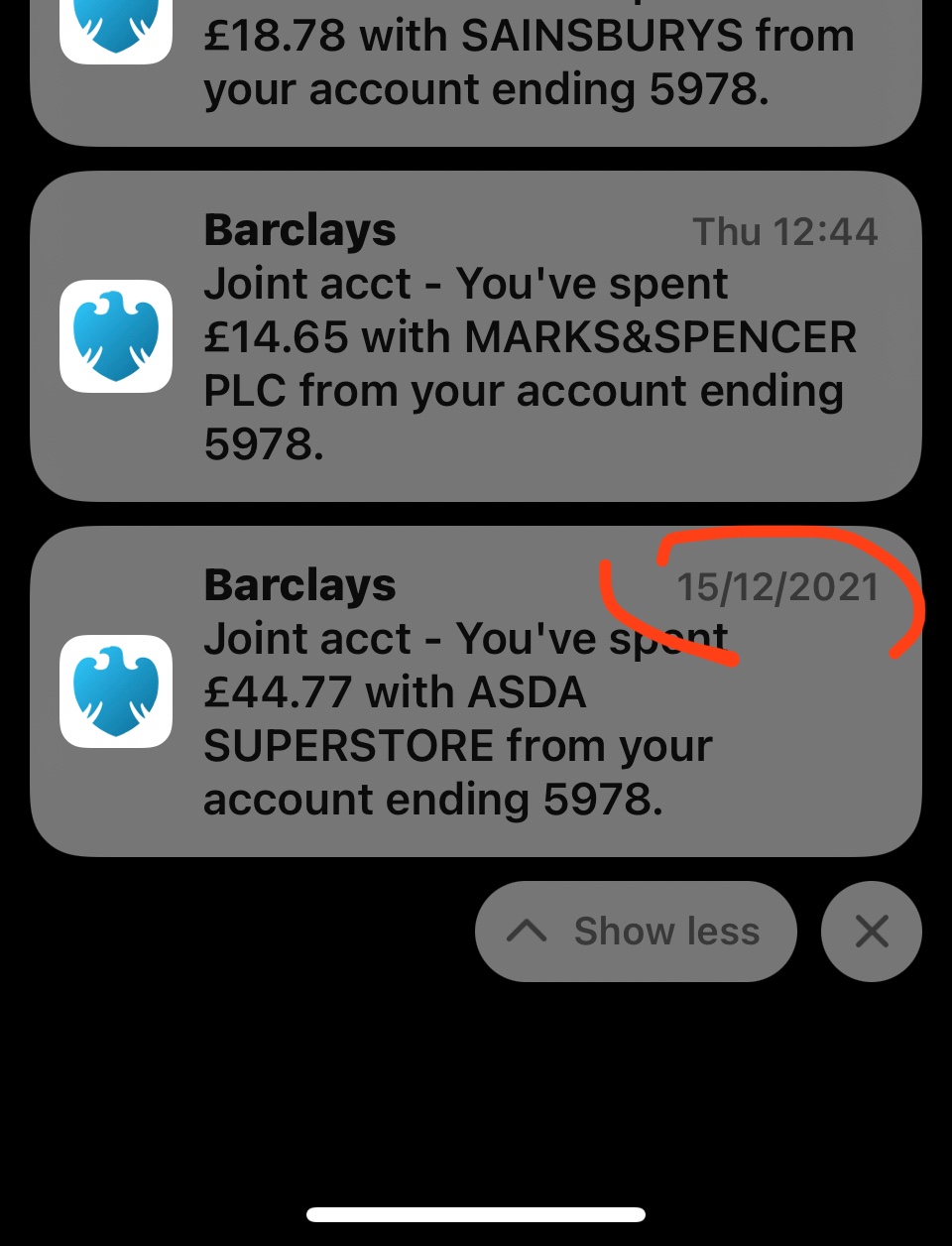This screenshot has height=1246, width=952.
Task: Tap the home indicator bar
Action: coord(476,1214)
